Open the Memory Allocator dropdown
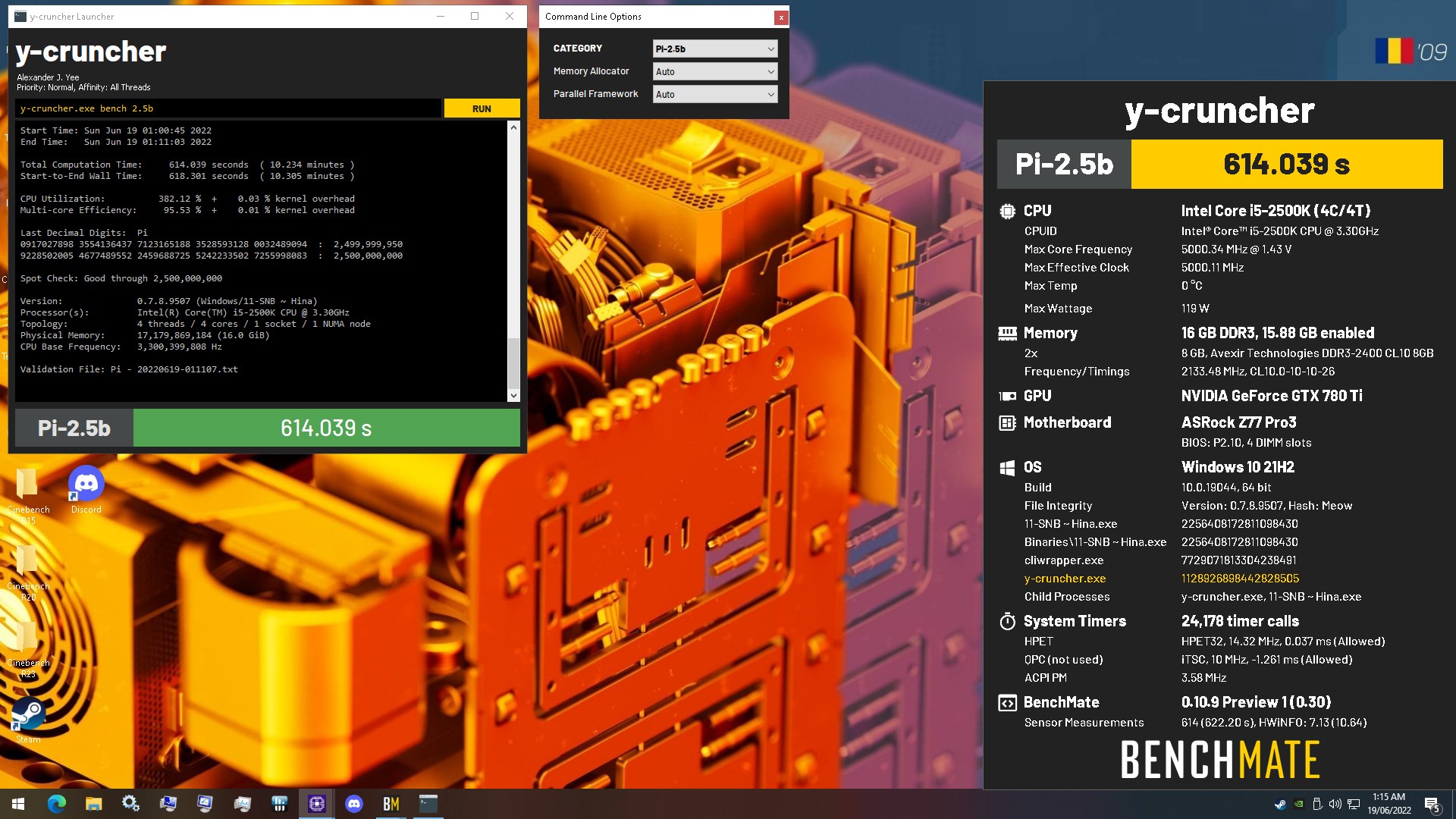Viewport: 1456px width, 819px height. [x=715, y=71]
